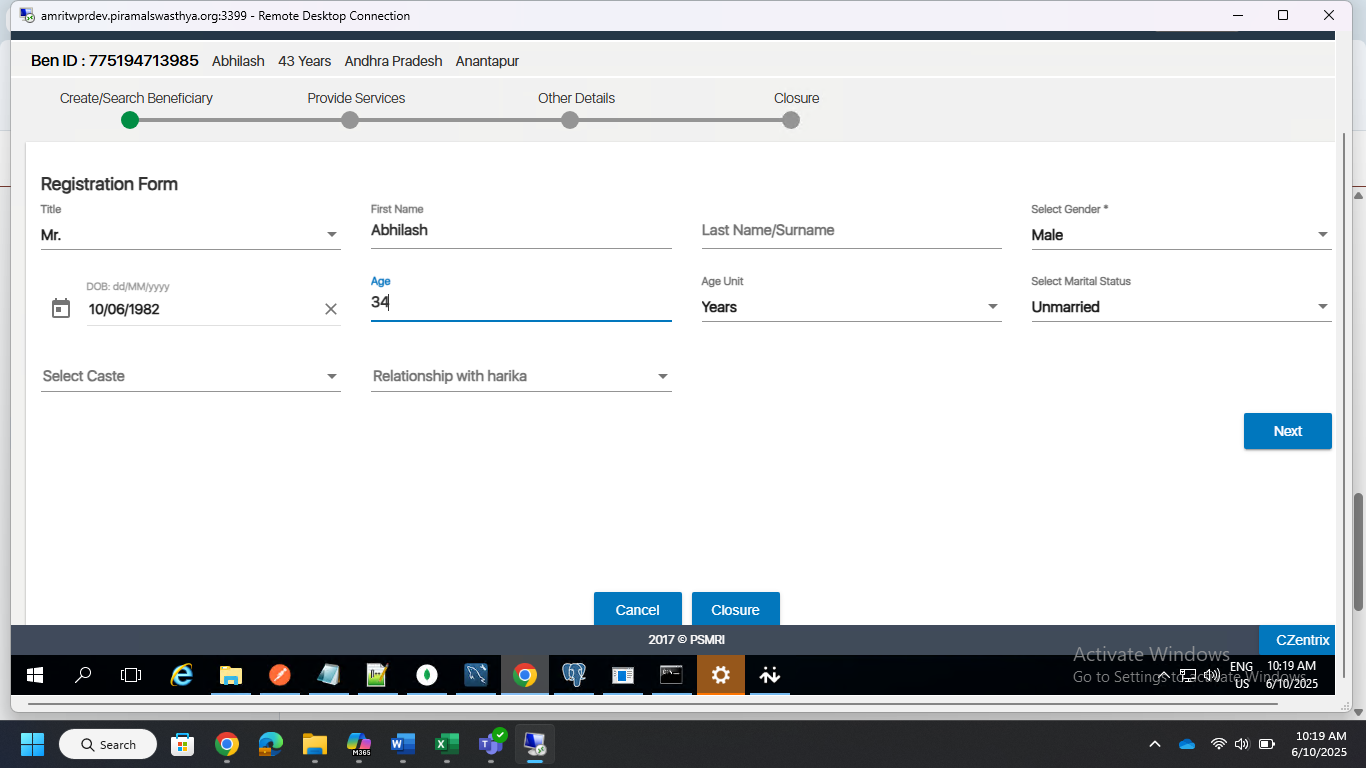The image size is (1366, 768).
Task: Open Google Chrome in local taskbar
Action: point(227,744)
